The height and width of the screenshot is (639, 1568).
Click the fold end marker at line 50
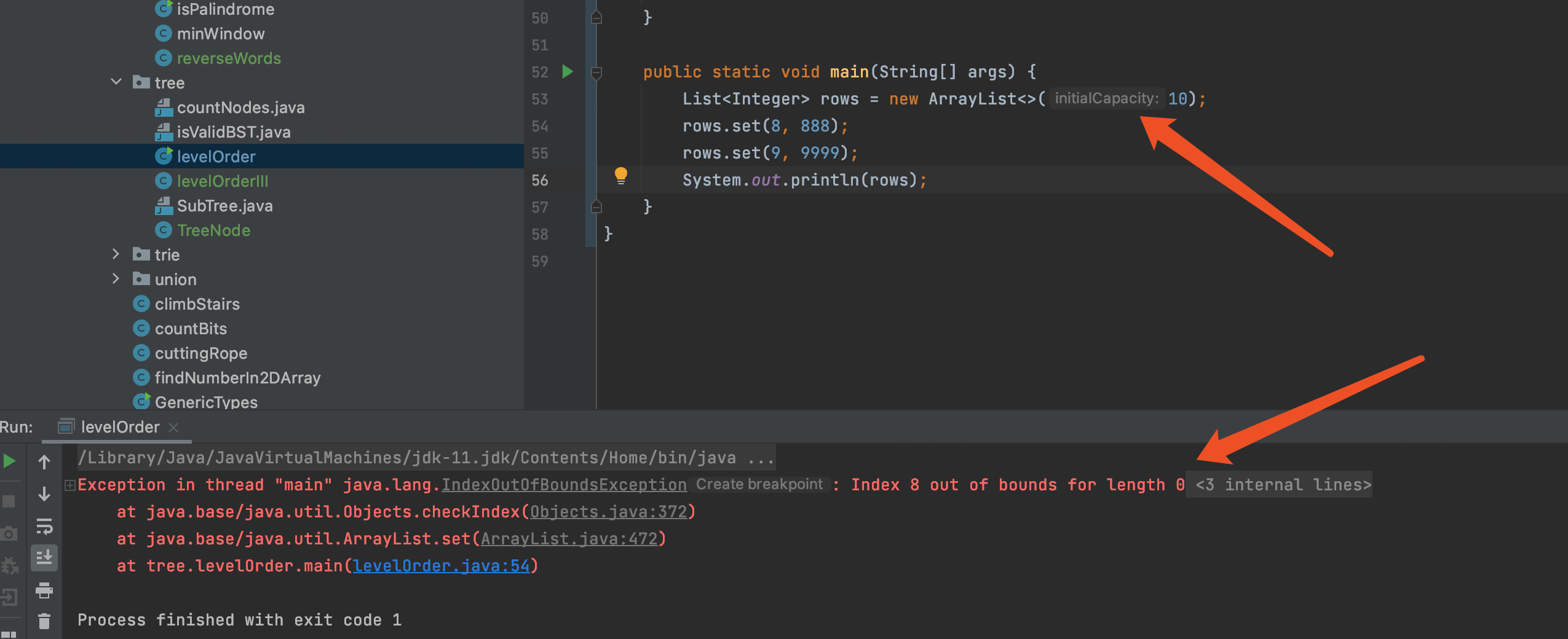pos(596,17)
